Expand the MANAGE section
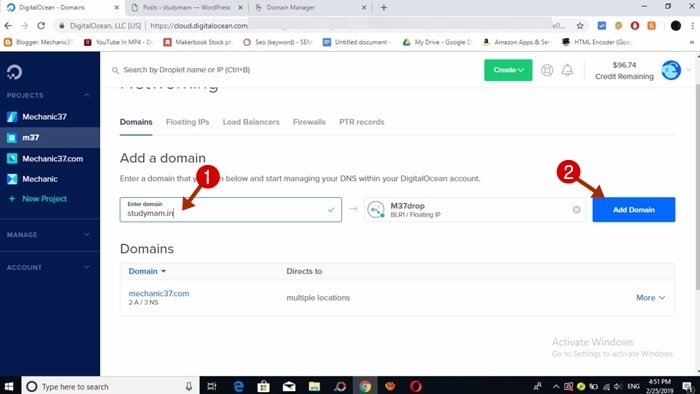The image size is (700, 394). click(87, 235)
